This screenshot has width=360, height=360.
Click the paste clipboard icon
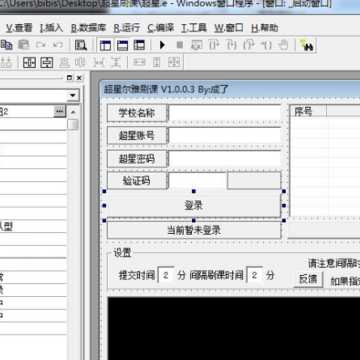(23, 45)
